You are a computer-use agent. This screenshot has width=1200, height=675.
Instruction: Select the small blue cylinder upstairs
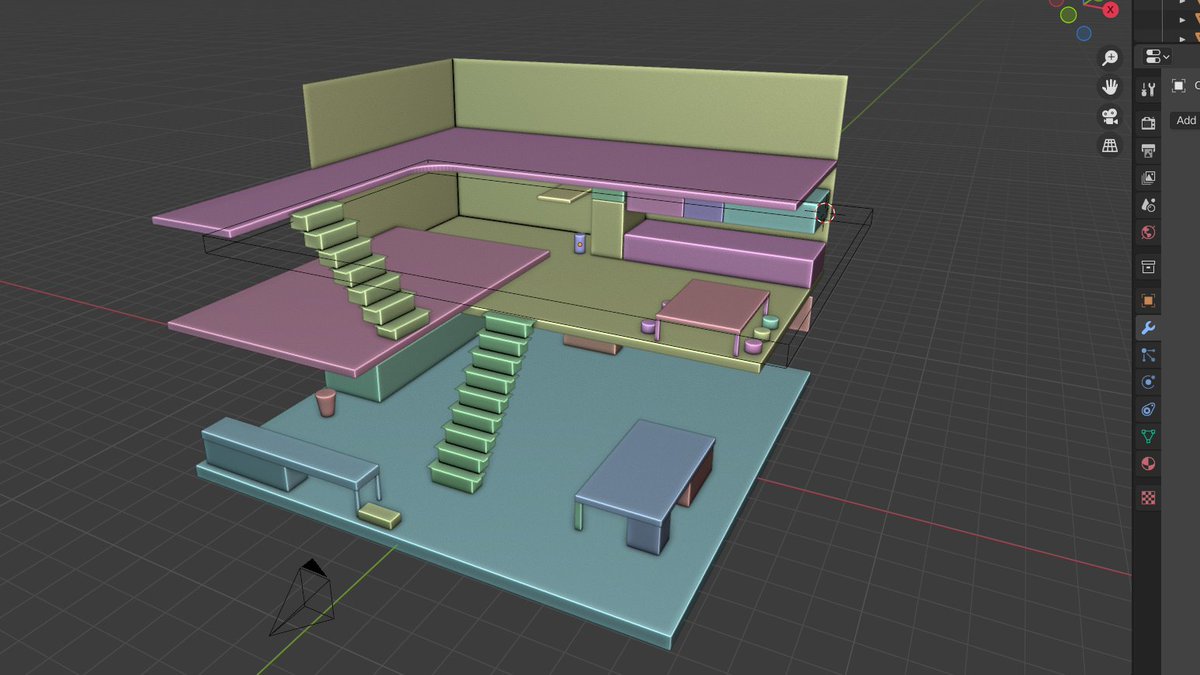coord(579,243)
